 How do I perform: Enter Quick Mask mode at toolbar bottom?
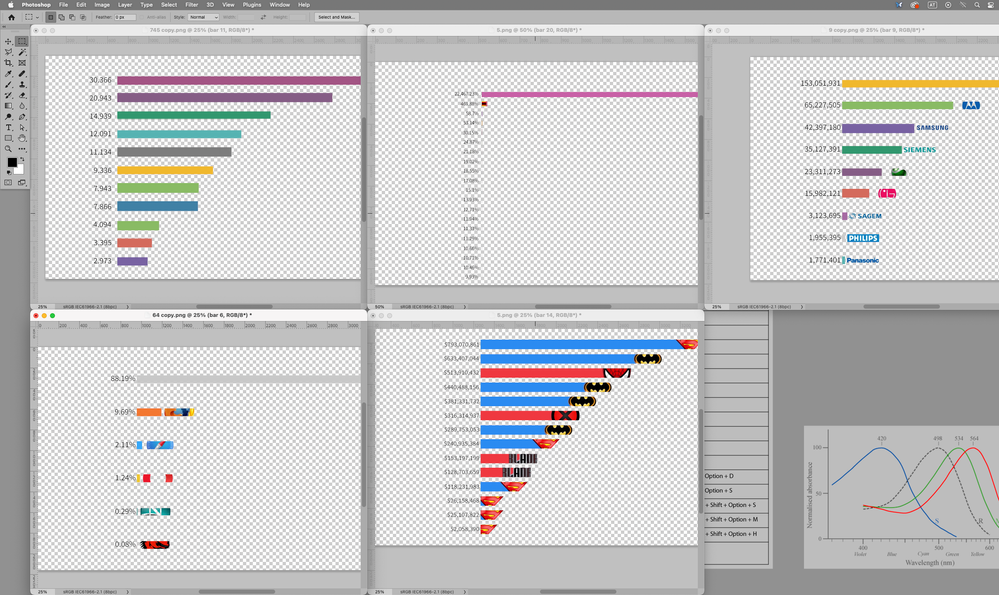(8, 181)
